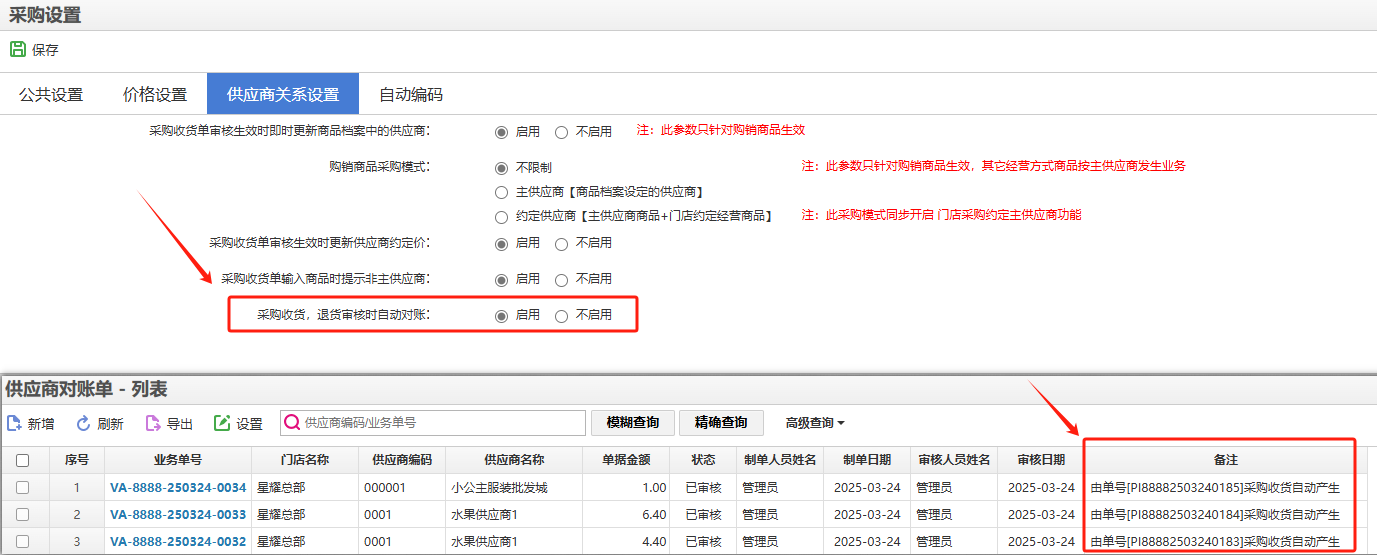Click the New document icon in list toolbar
Image resolution: width=1377 pixels, height=555 pixels.
15,423
